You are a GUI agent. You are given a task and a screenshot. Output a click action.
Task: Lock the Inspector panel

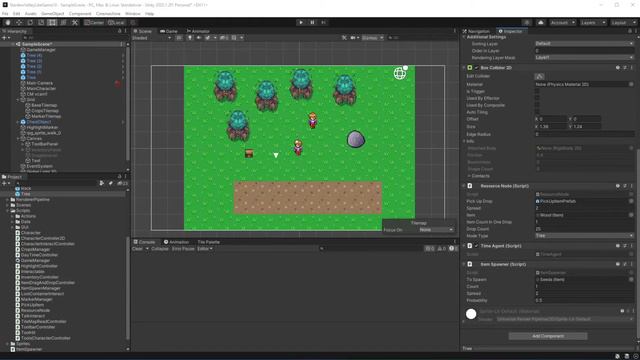coord(629,31)
